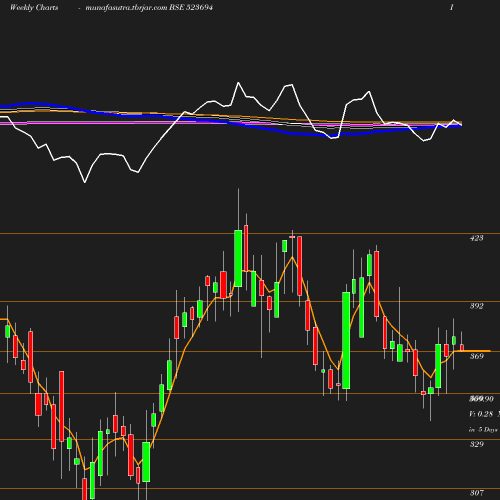Select the 369 price level label
The width and height of the screenshot is (500, 500).
click(477, 356)
